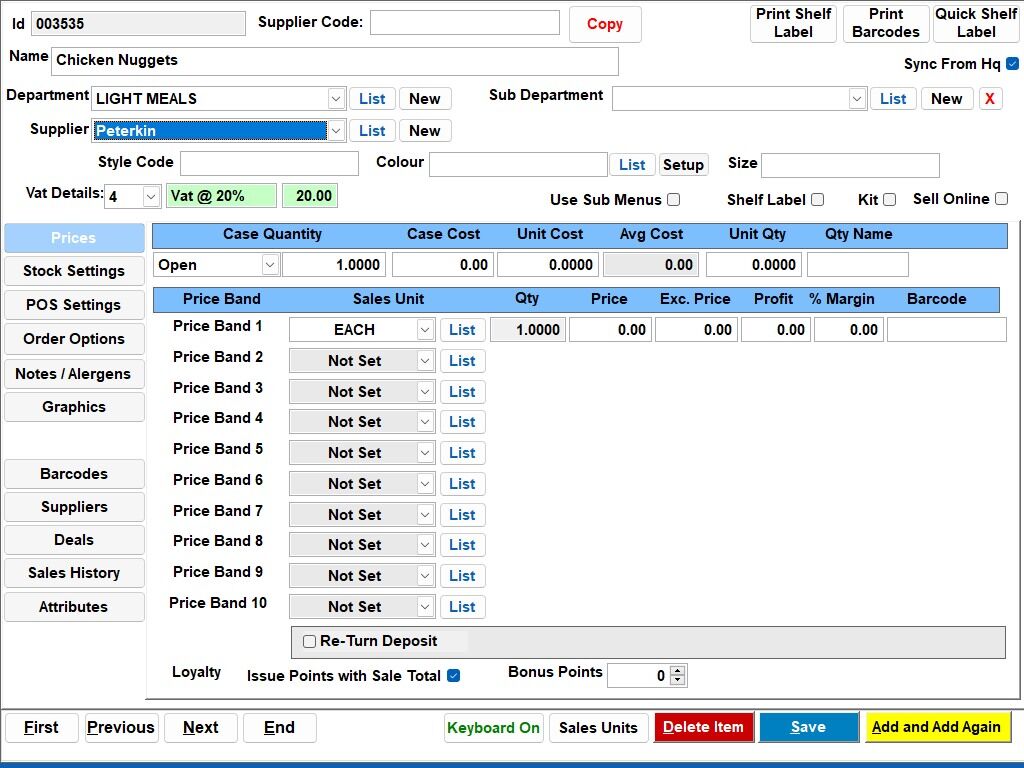Open the Sub Department dropdown
Screen dimensions: 1024x768
[x=857, y=99]
